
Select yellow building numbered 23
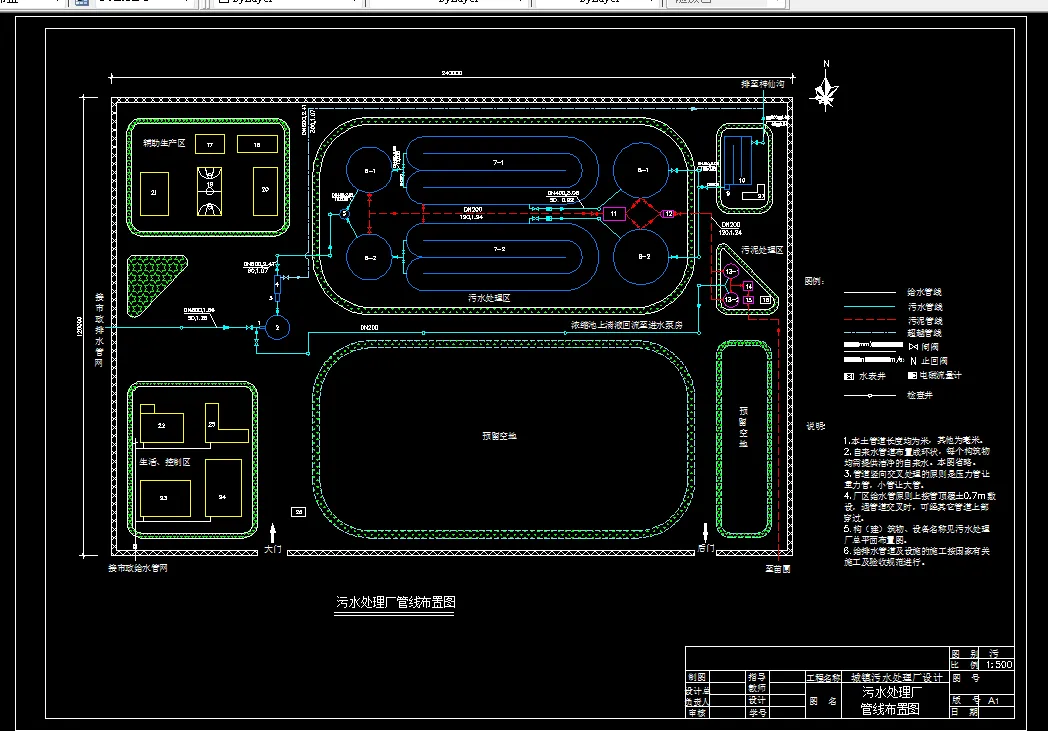click(x=165, y=498)
